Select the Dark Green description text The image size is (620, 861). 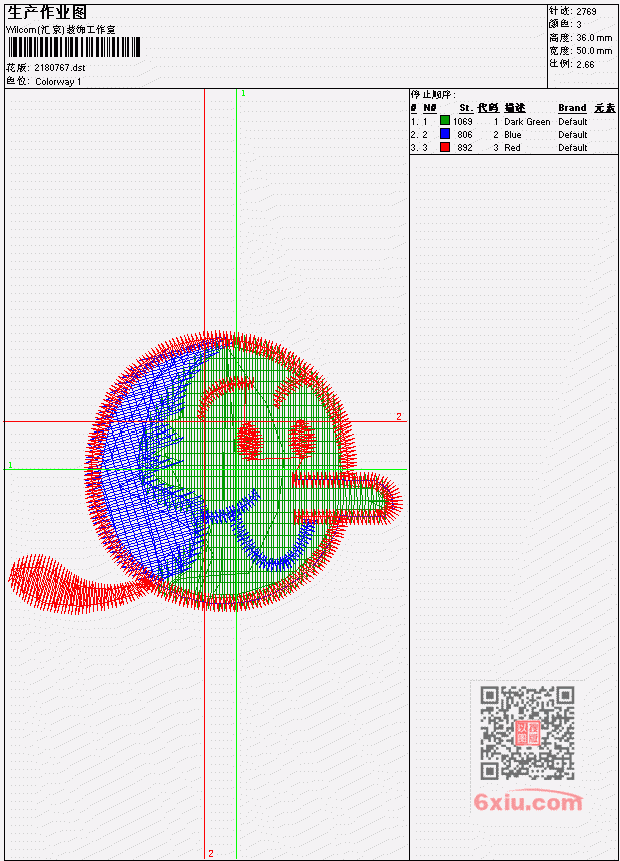pos(527,121)
